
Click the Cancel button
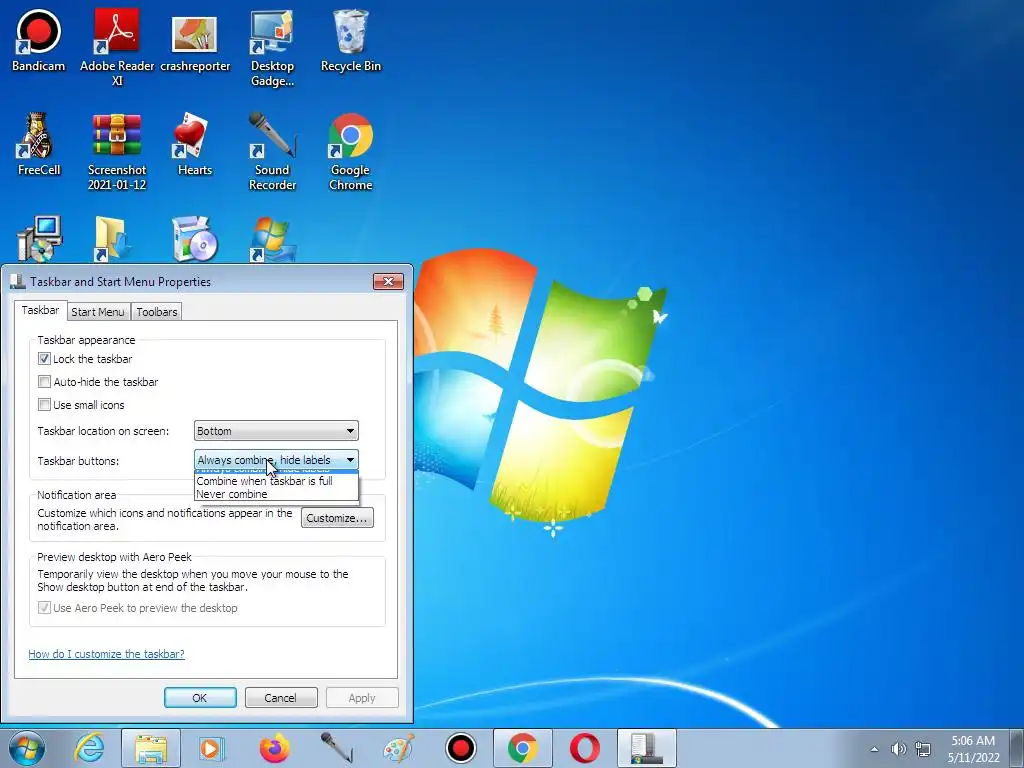tap(281, 697)
